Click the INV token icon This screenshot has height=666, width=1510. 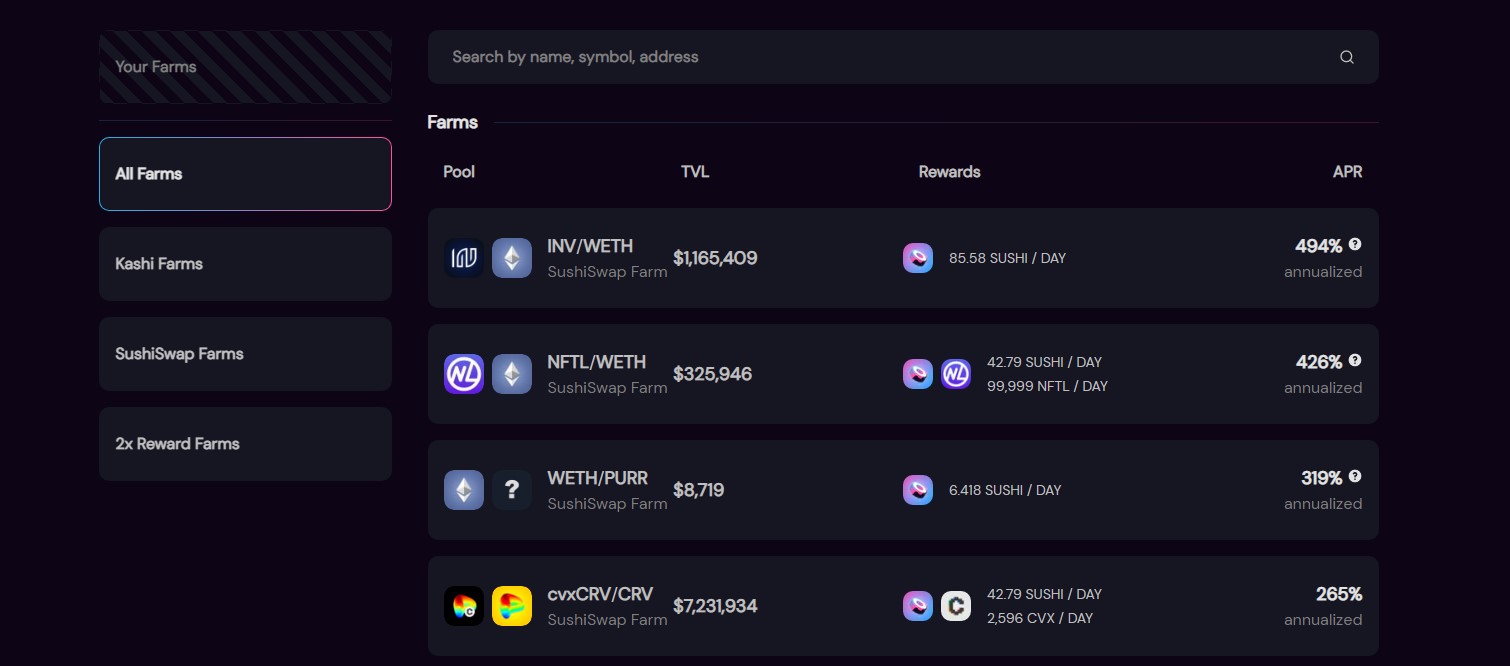pos(464,258)
